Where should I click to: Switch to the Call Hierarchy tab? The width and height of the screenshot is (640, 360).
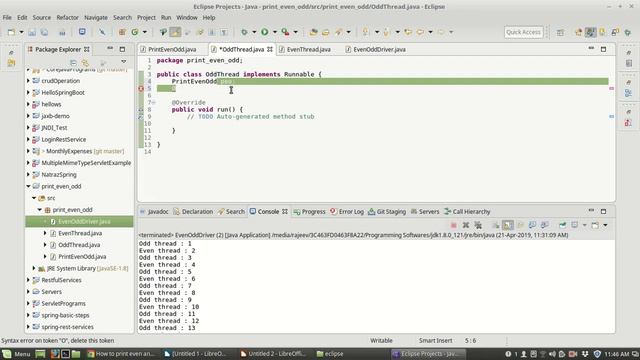[467, 211]
